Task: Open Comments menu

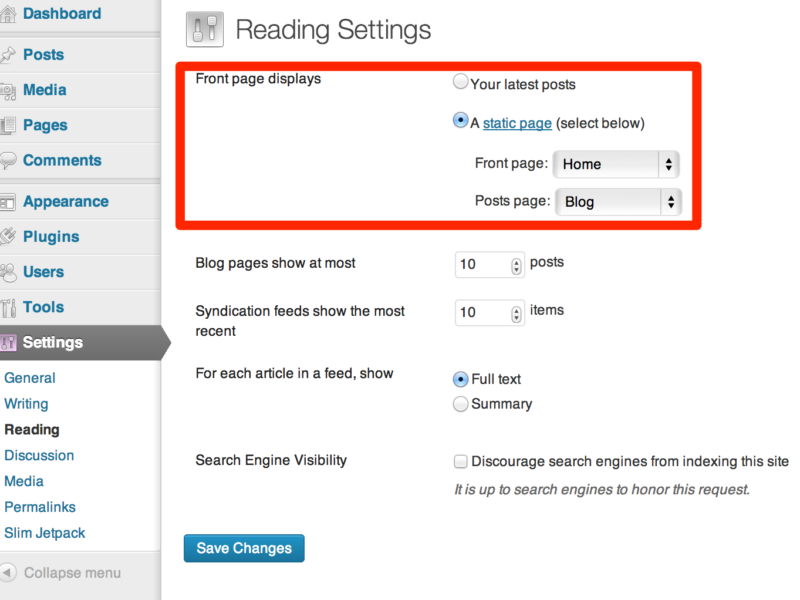Action: coord(62,160)
